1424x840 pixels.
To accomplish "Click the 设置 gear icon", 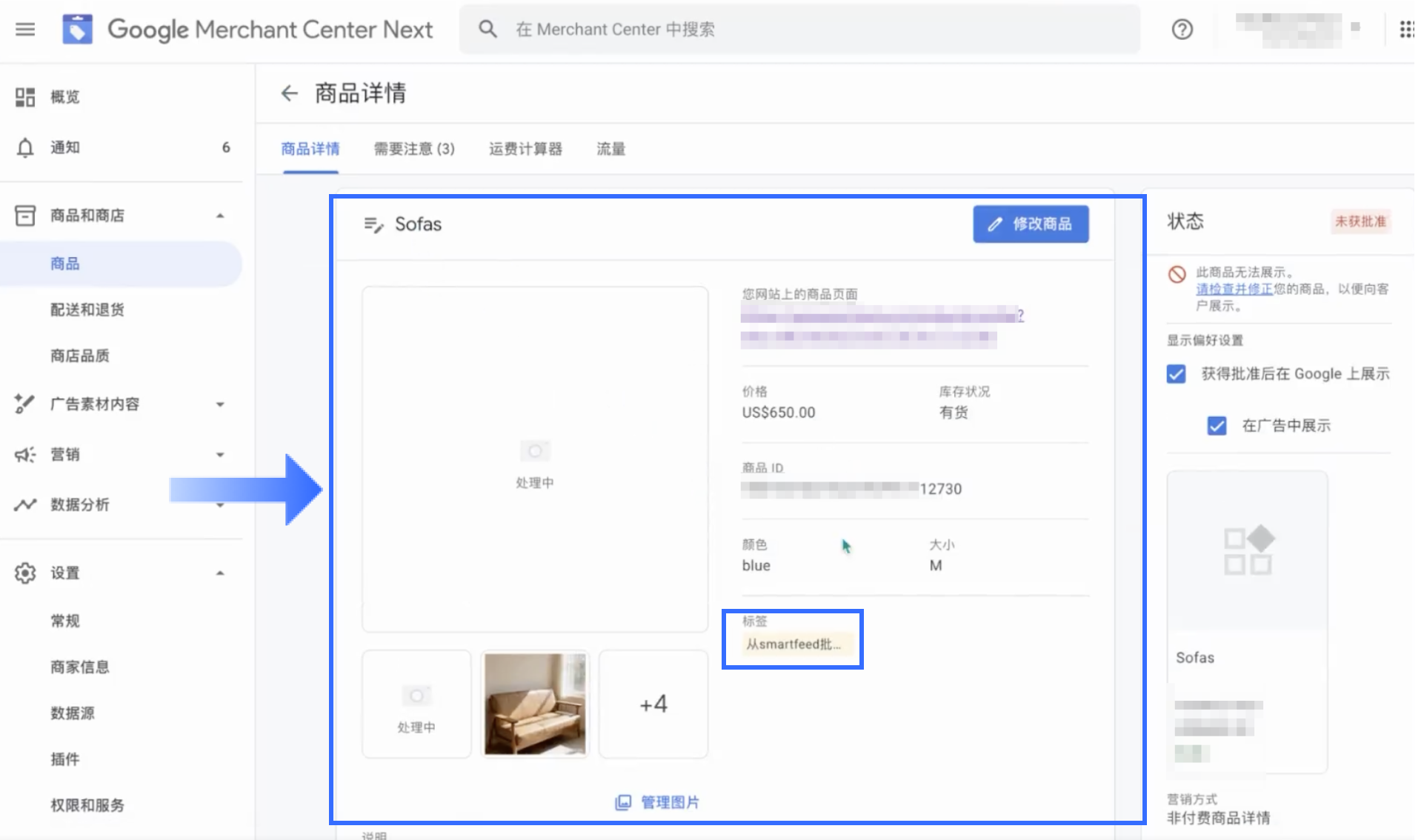I will (x=25, y=573).
